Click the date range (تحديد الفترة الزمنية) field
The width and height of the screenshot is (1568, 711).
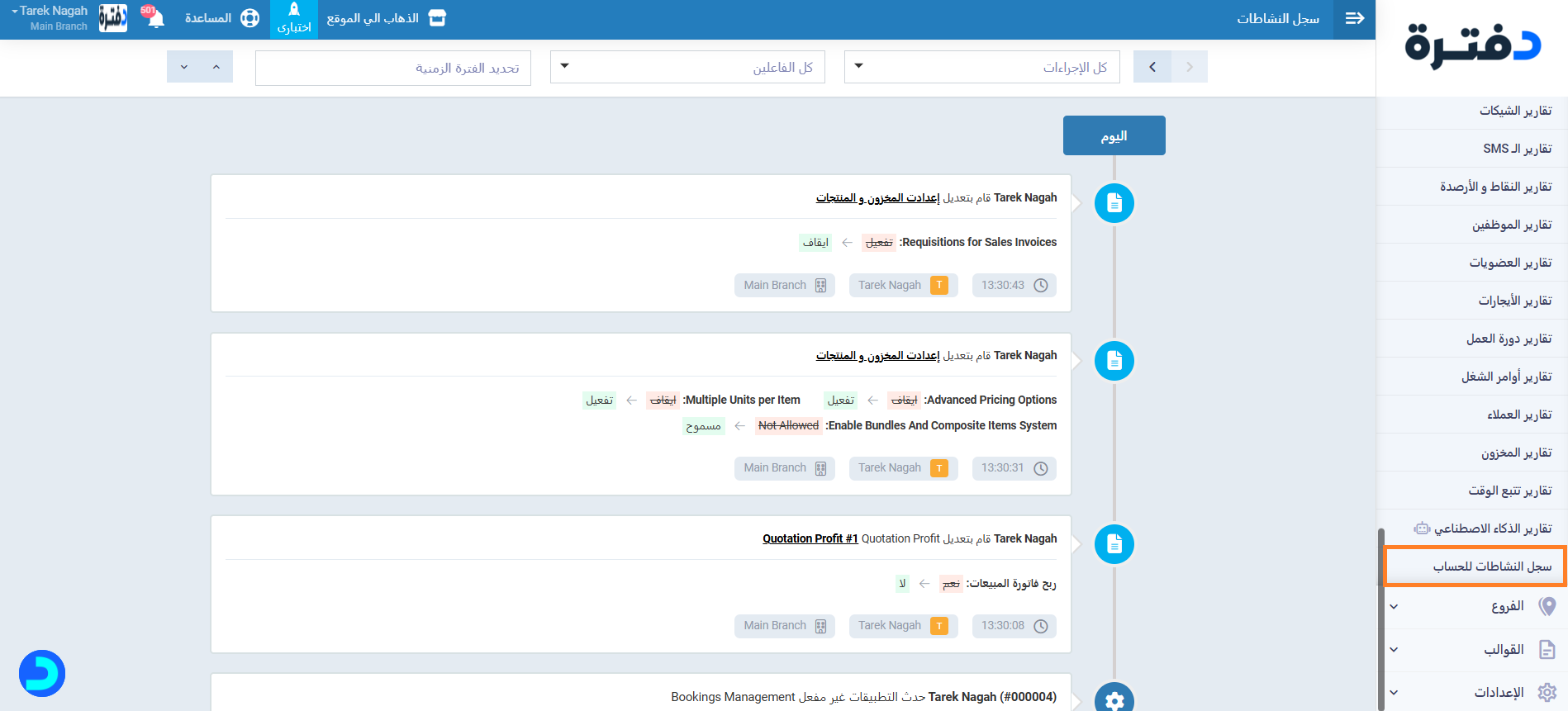pyautogui.click(x=393, y=68)
